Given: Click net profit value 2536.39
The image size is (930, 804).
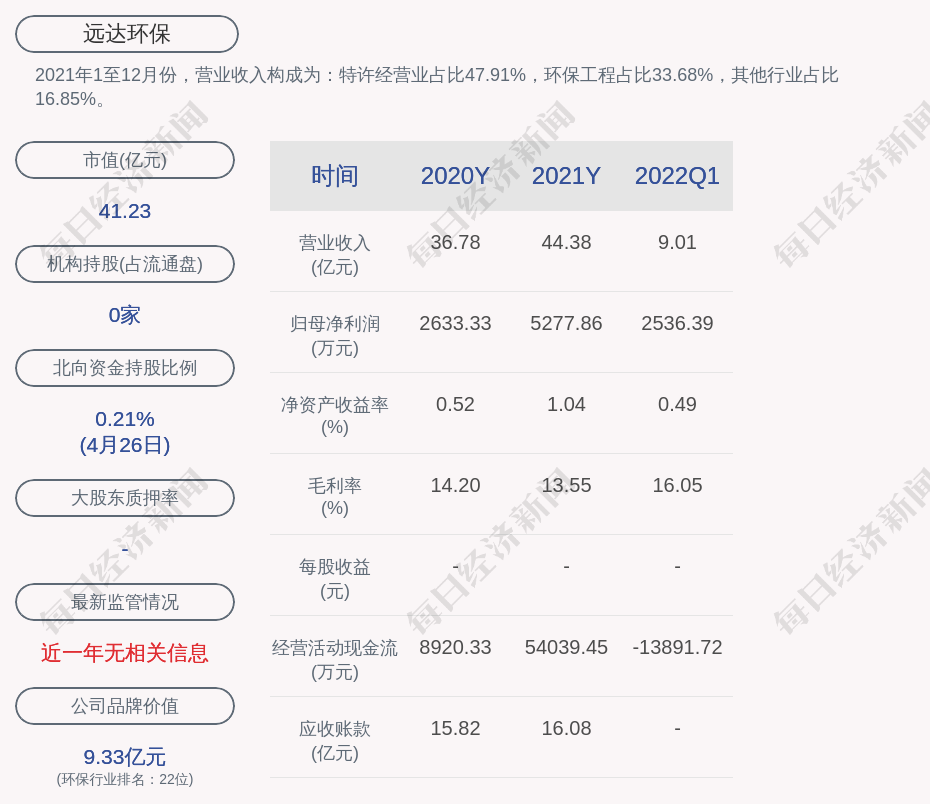Looking at the screenshot, I should pos(677,323).
